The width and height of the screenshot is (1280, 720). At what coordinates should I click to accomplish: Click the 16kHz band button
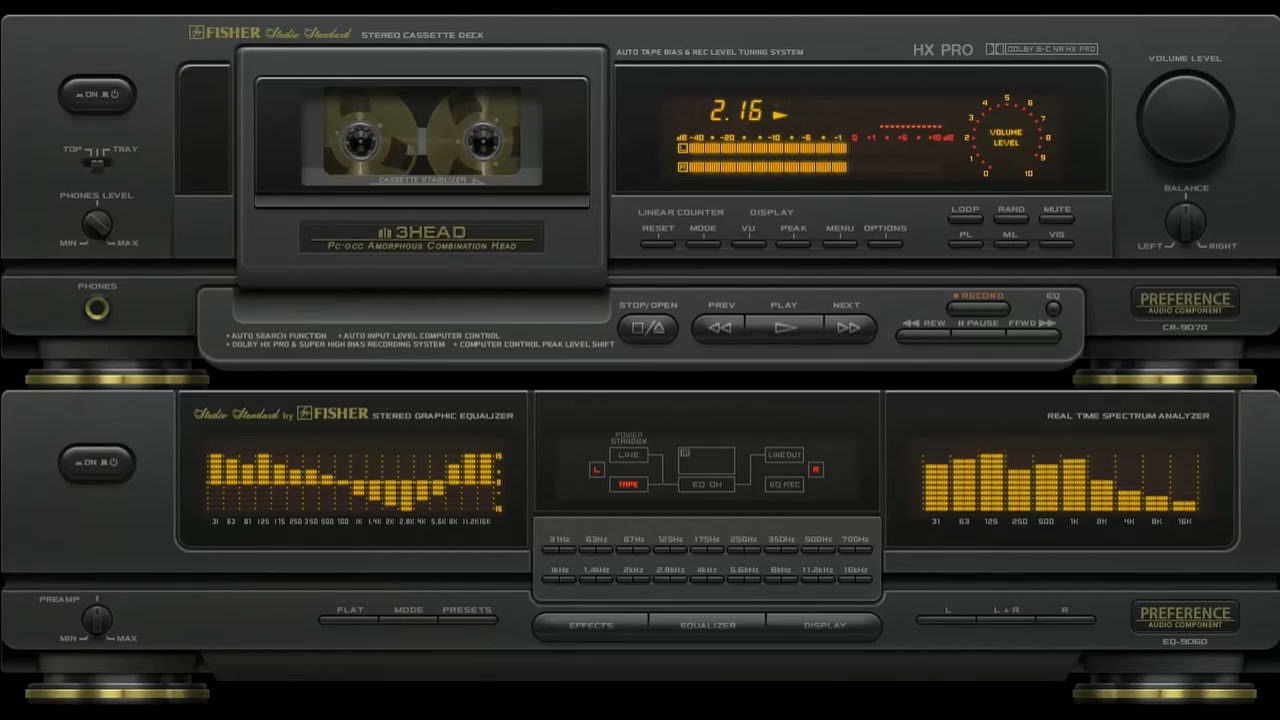(855, 579)
